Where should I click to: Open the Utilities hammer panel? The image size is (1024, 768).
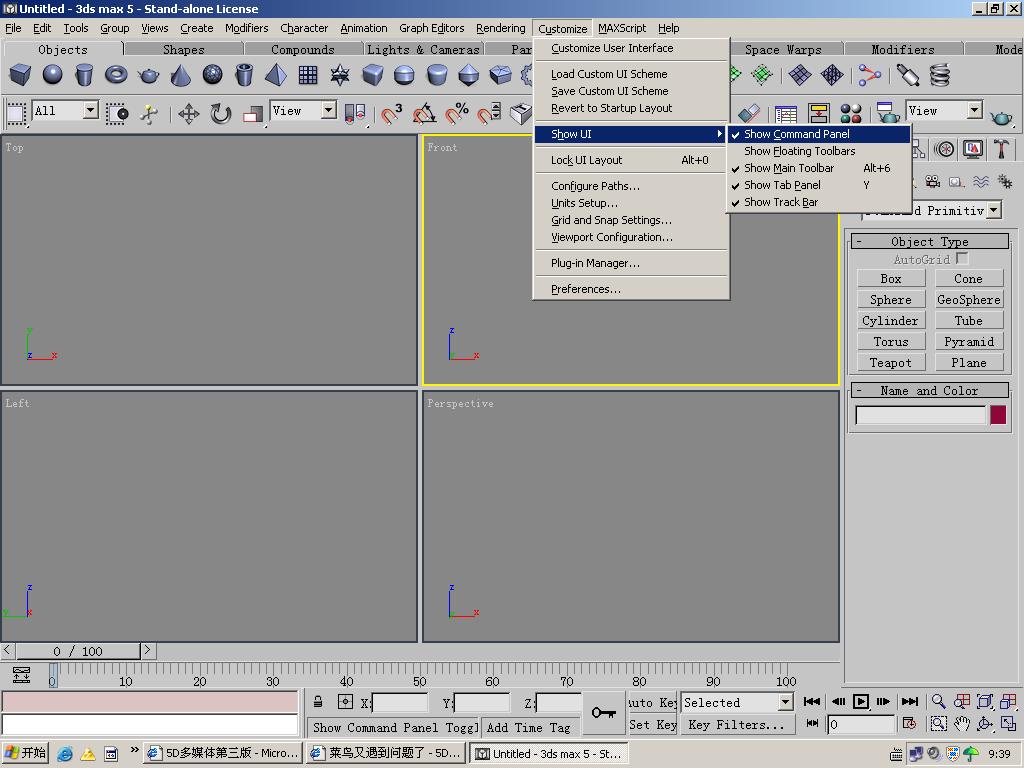1001,150
